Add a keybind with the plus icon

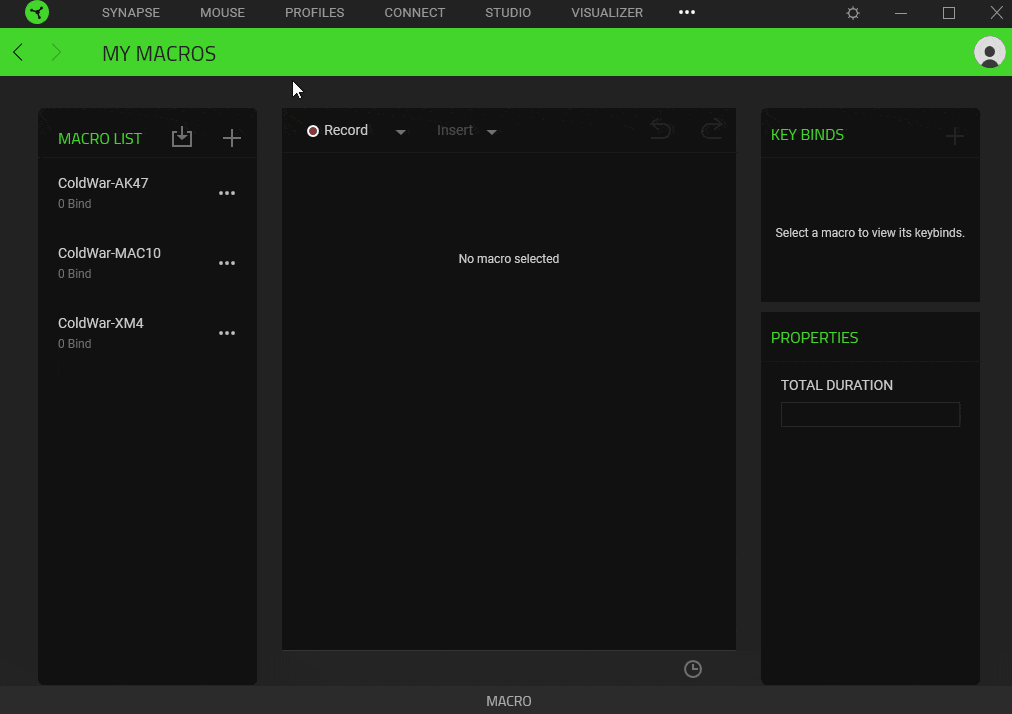(x=954, y=134)
